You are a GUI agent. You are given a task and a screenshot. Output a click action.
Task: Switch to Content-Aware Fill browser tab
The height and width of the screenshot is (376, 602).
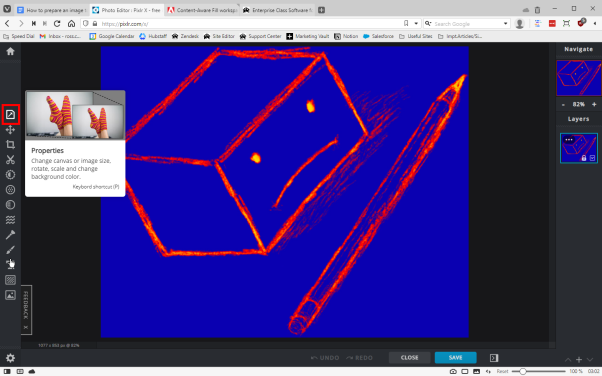(x=202, y=10)
